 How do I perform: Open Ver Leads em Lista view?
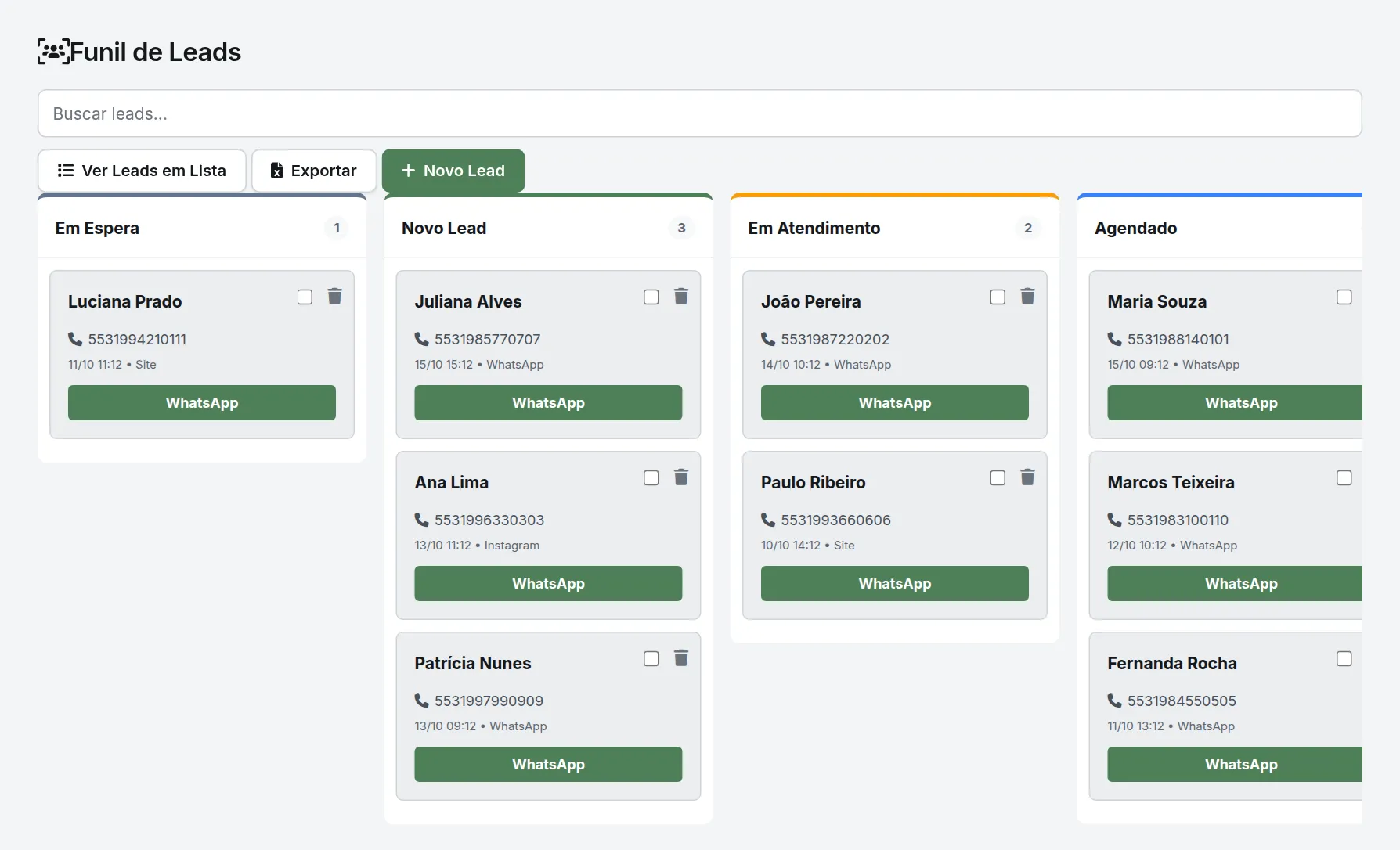coord(142,171)
